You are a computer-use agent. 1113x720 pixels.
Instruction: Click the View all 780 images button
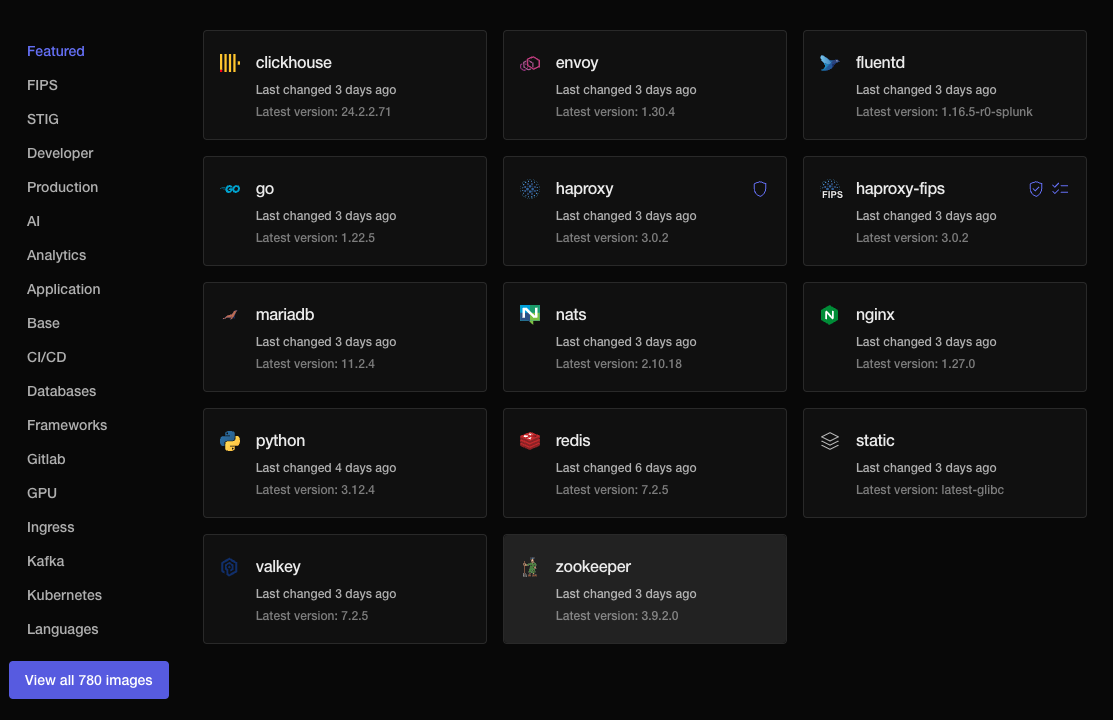click(x=88, y=680)
